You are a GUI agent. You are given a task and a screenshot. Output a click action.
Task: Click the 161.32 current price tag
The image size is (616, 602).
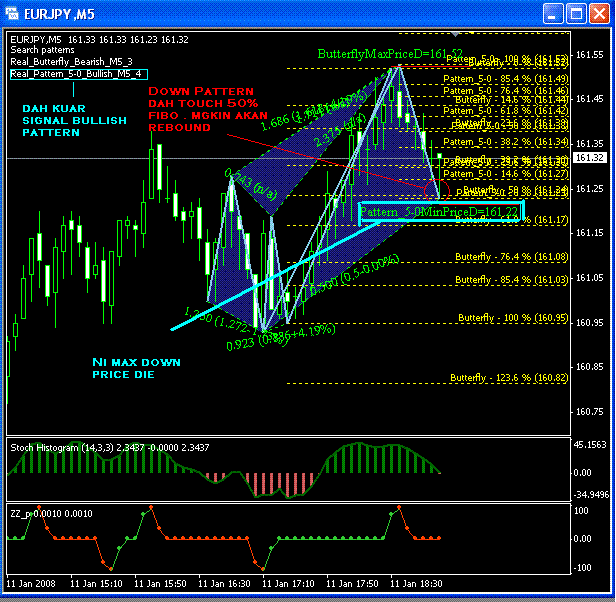click(589, 158)
